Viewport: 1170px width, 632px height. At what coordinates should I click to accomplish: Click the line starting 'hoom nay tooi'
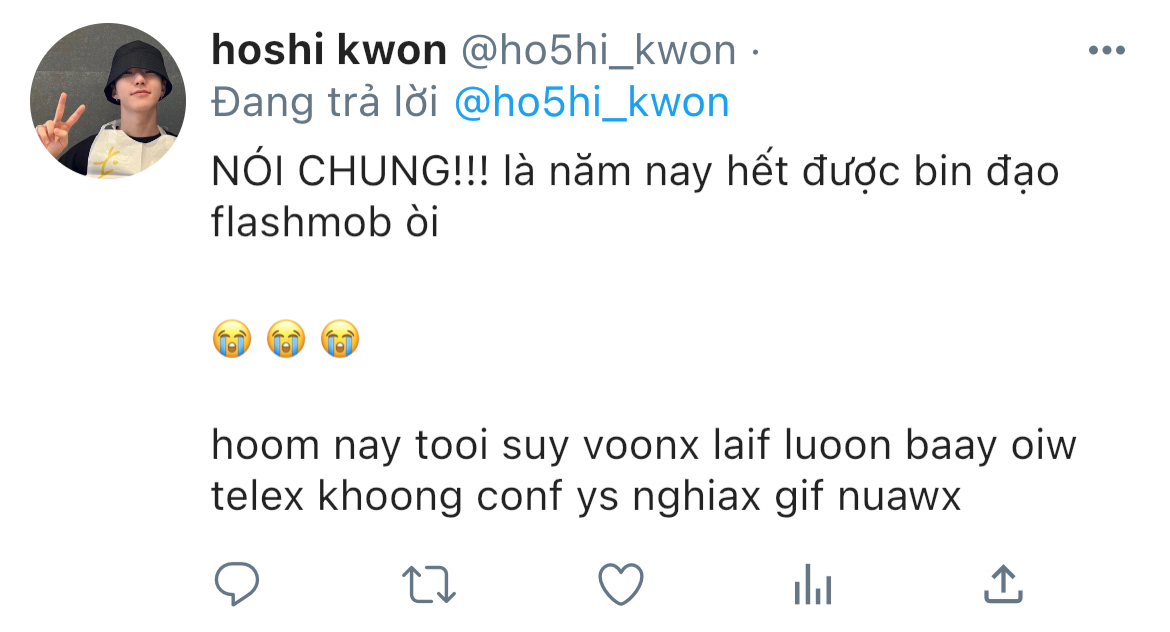tap(644, 446)
